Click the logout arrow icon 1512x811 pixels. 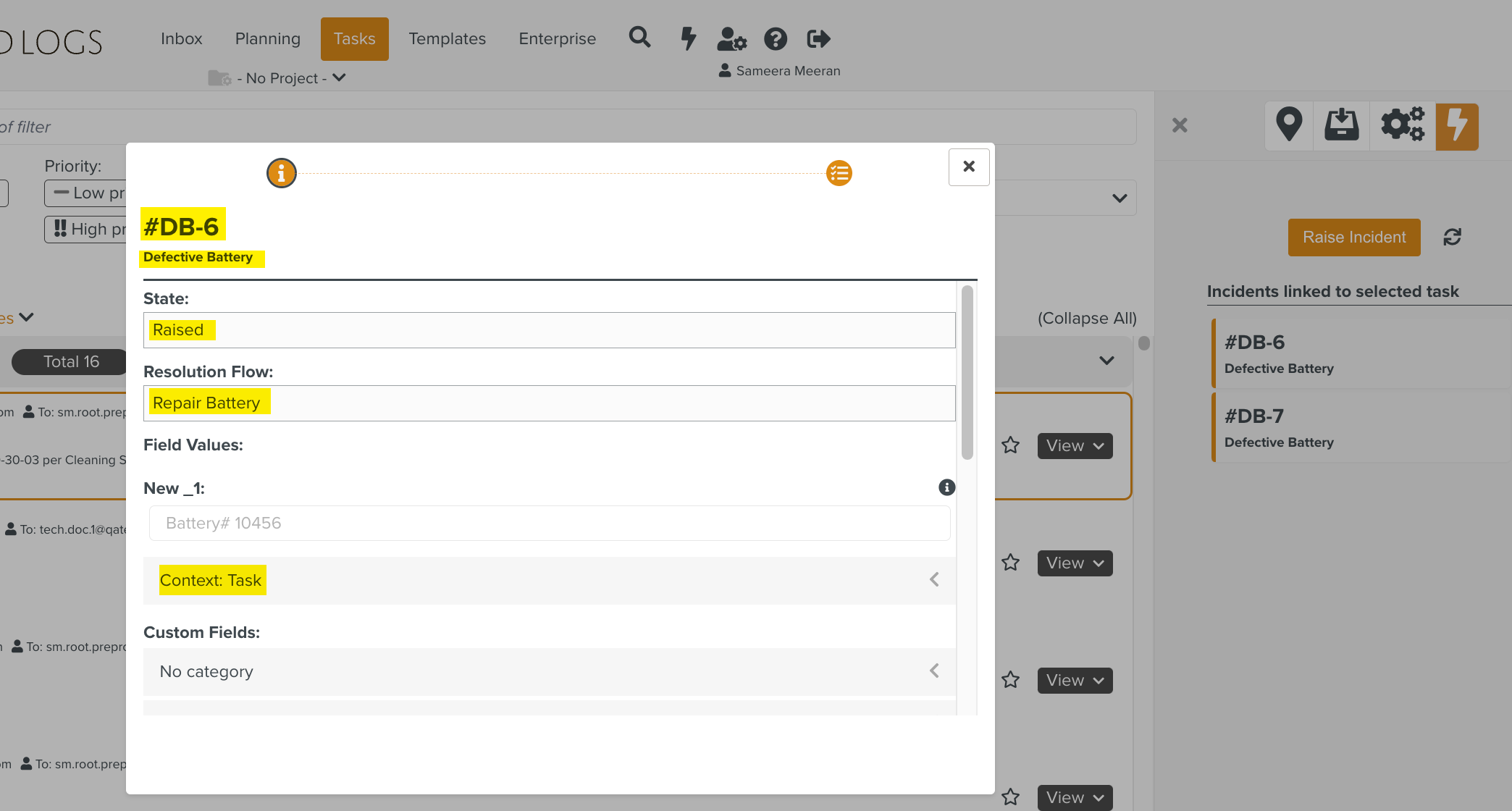pyautogui.click(x=818, y=38)
